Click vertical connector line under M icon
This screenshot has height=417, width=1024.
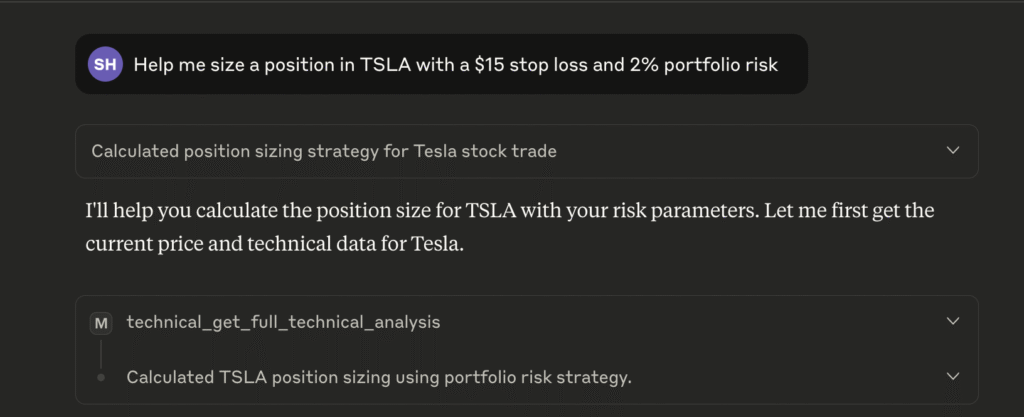click(x=101, y=353)
